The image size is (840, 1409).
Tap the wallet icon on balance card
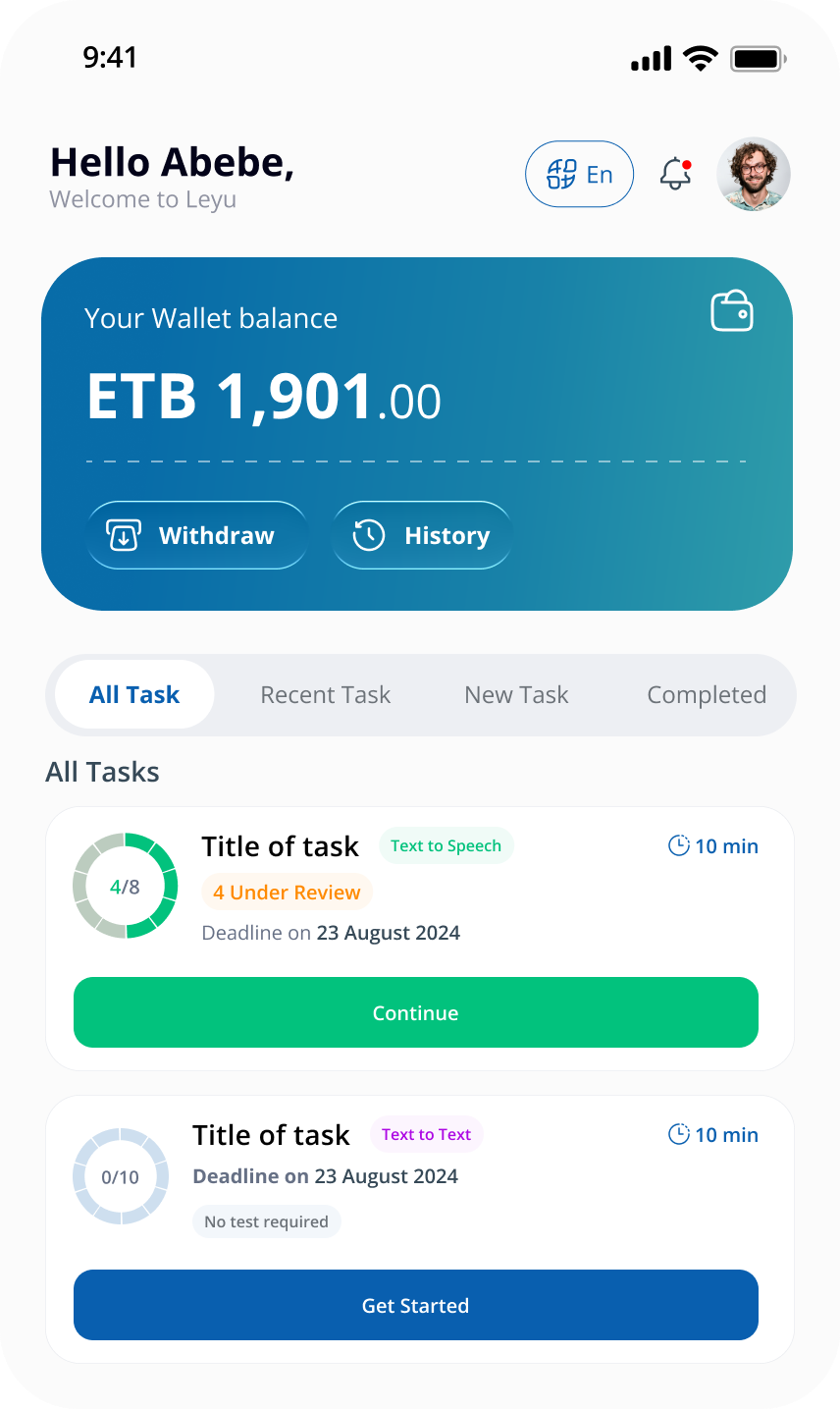coord(732,311)
